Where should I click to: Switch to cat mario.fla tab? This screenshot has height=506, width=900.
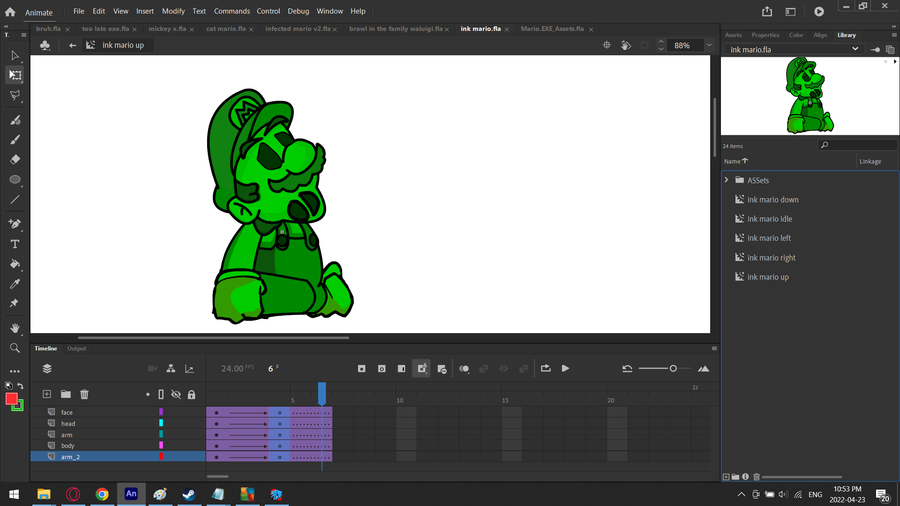pyautogui.click(x=226, y=29)
